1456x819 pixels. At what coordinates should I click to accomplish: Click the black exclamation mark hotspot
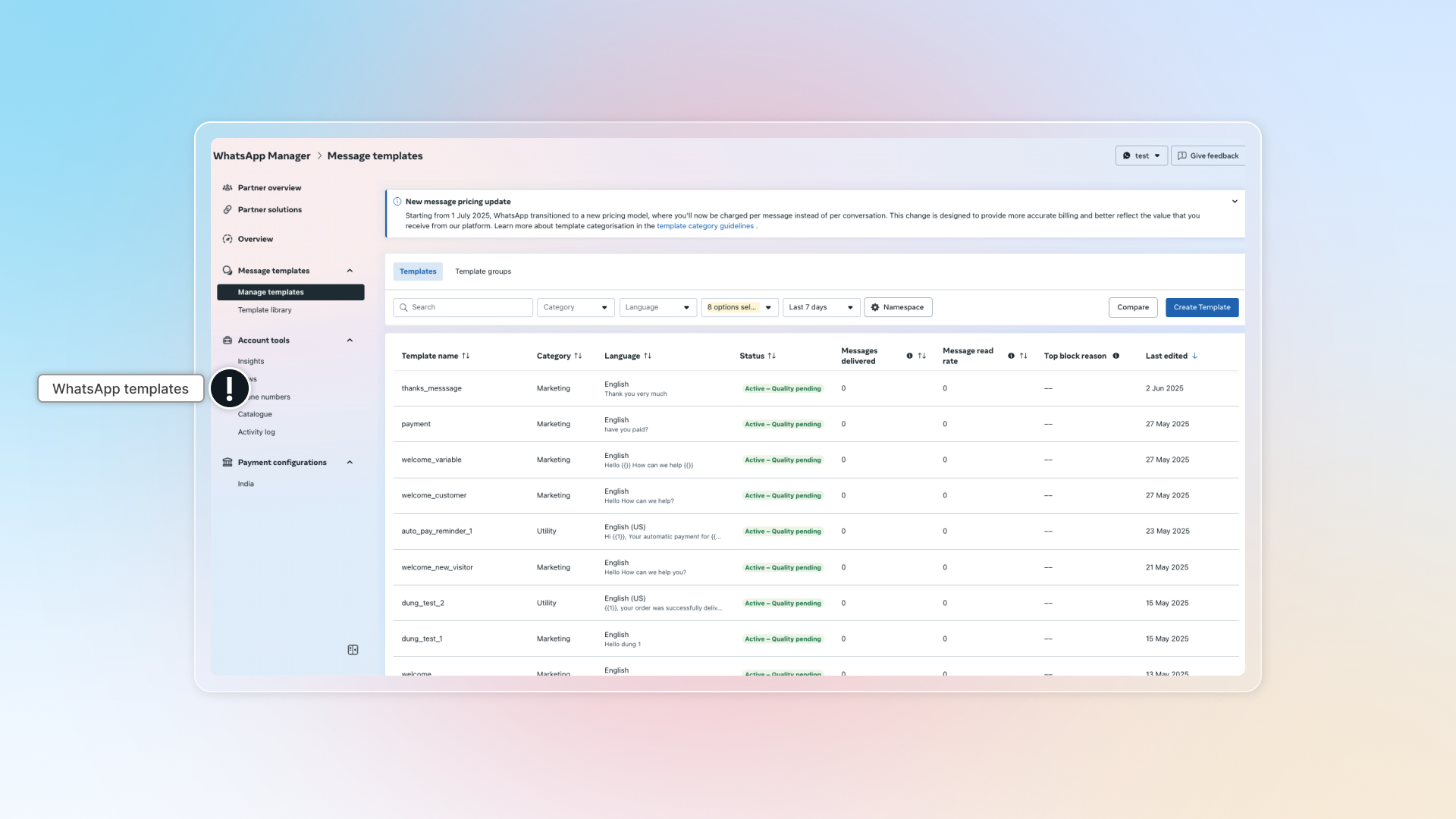coord(230,388)
